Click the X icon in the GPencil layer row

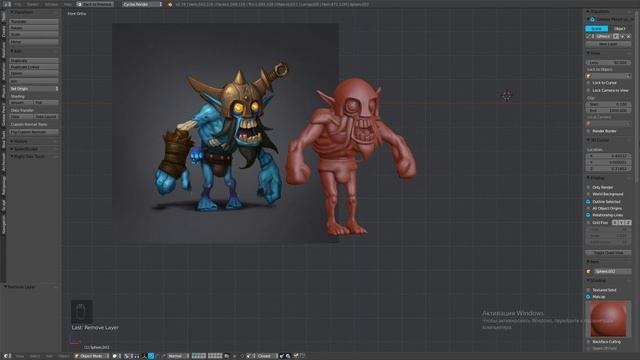click(x=629, y=36)
